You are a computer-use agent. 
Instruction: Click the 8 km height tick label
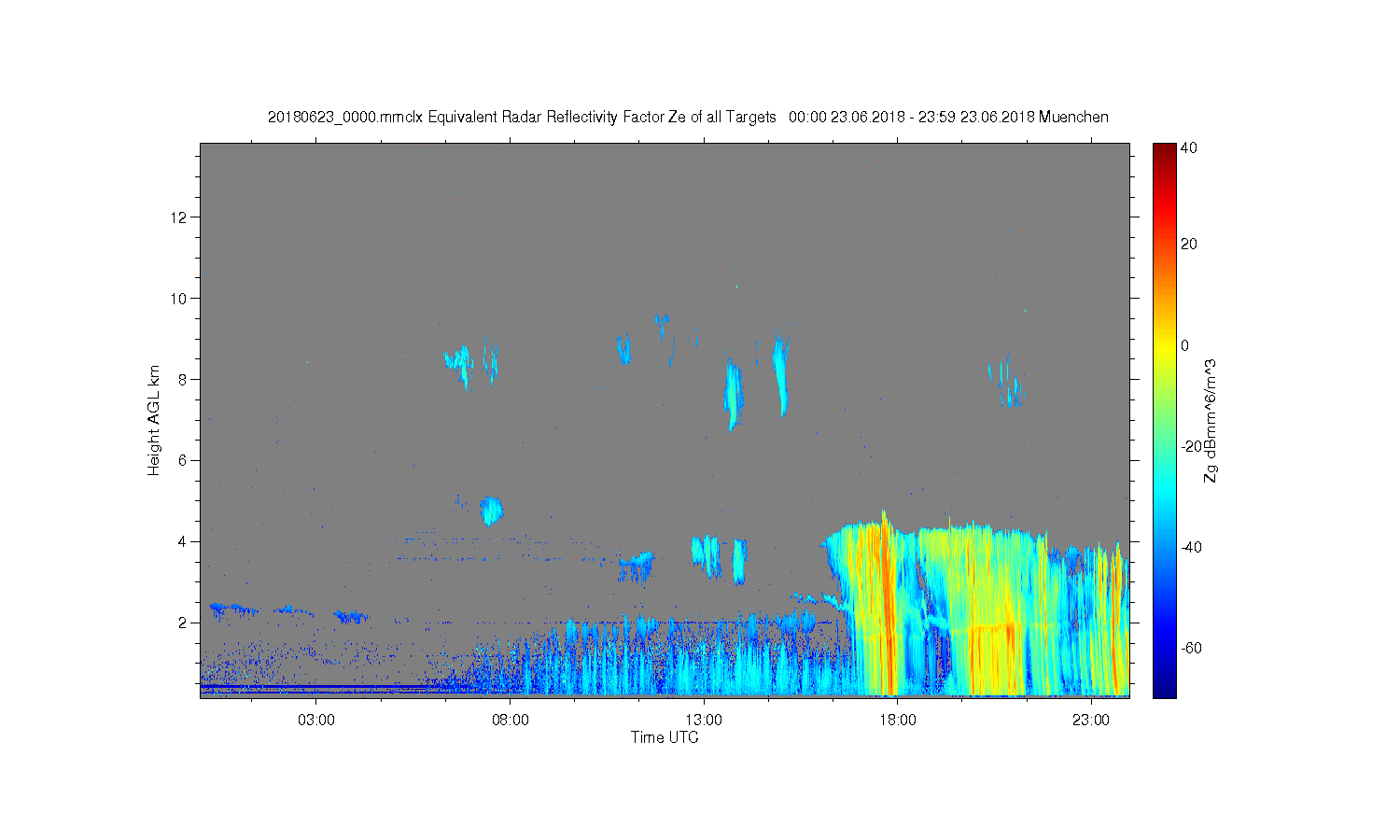click(x=184, y=379)
